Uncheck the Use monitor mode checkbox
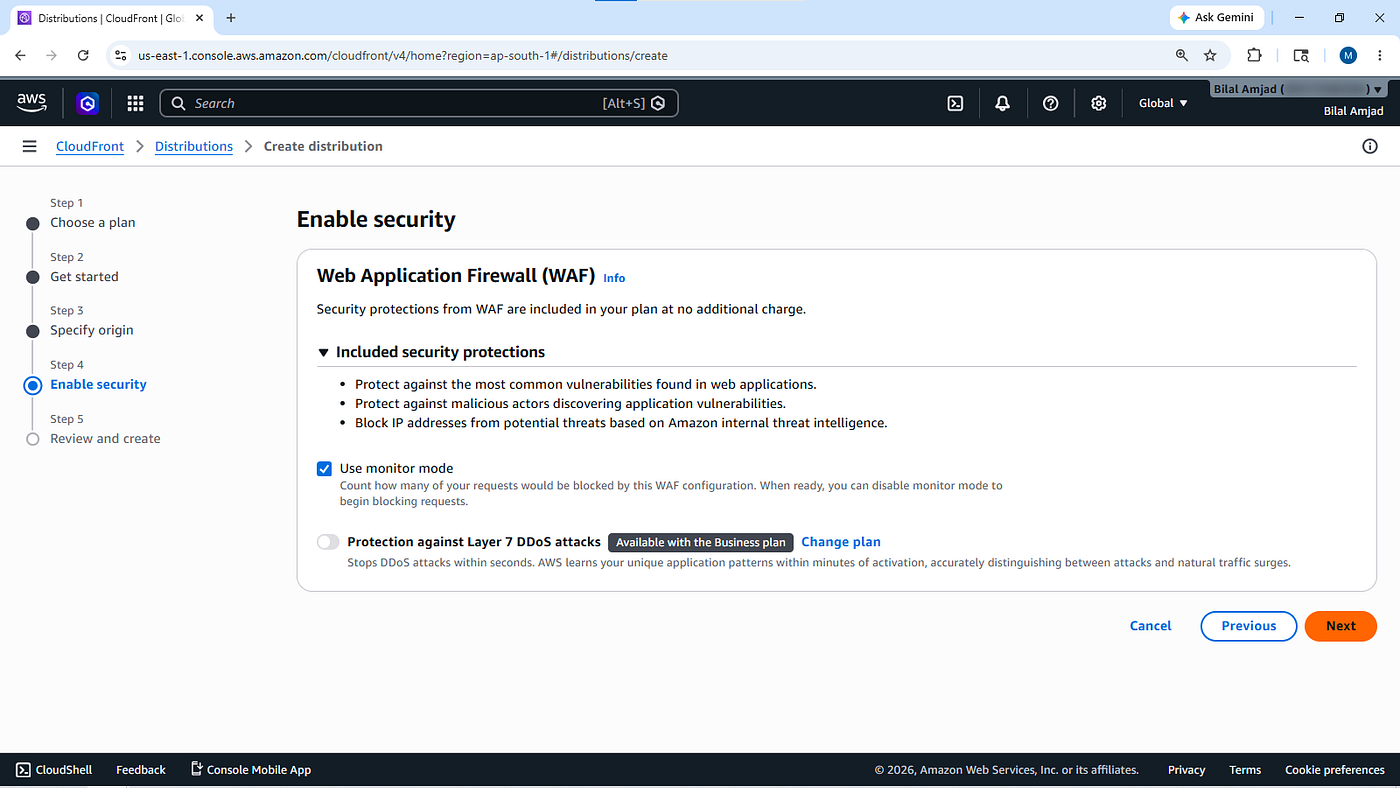The width and height of the screenshot is (1400, 788). (324, 469)
